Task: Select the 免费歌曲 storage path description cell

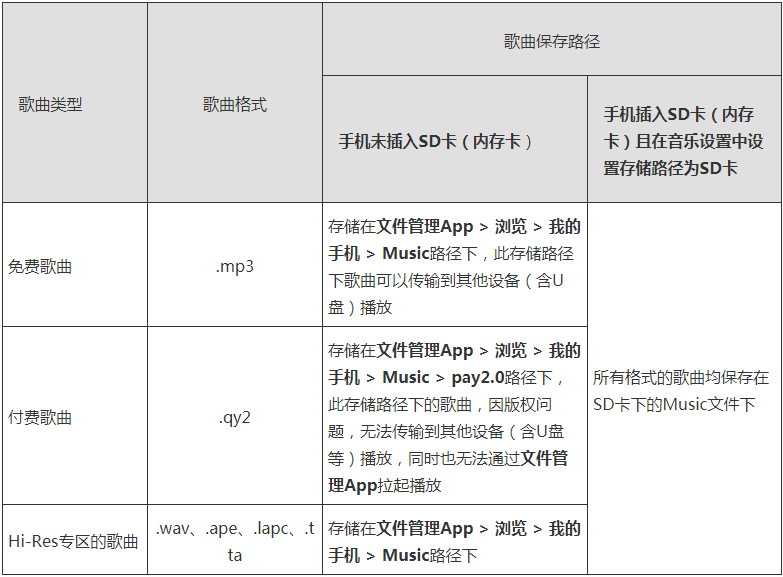Action: [455, 265]
